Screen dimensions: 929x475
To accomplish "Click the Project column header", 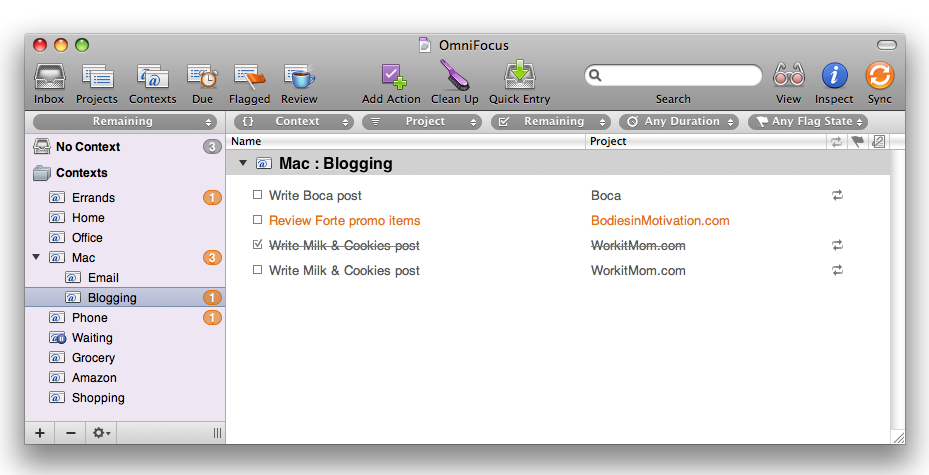I will 706,142.
